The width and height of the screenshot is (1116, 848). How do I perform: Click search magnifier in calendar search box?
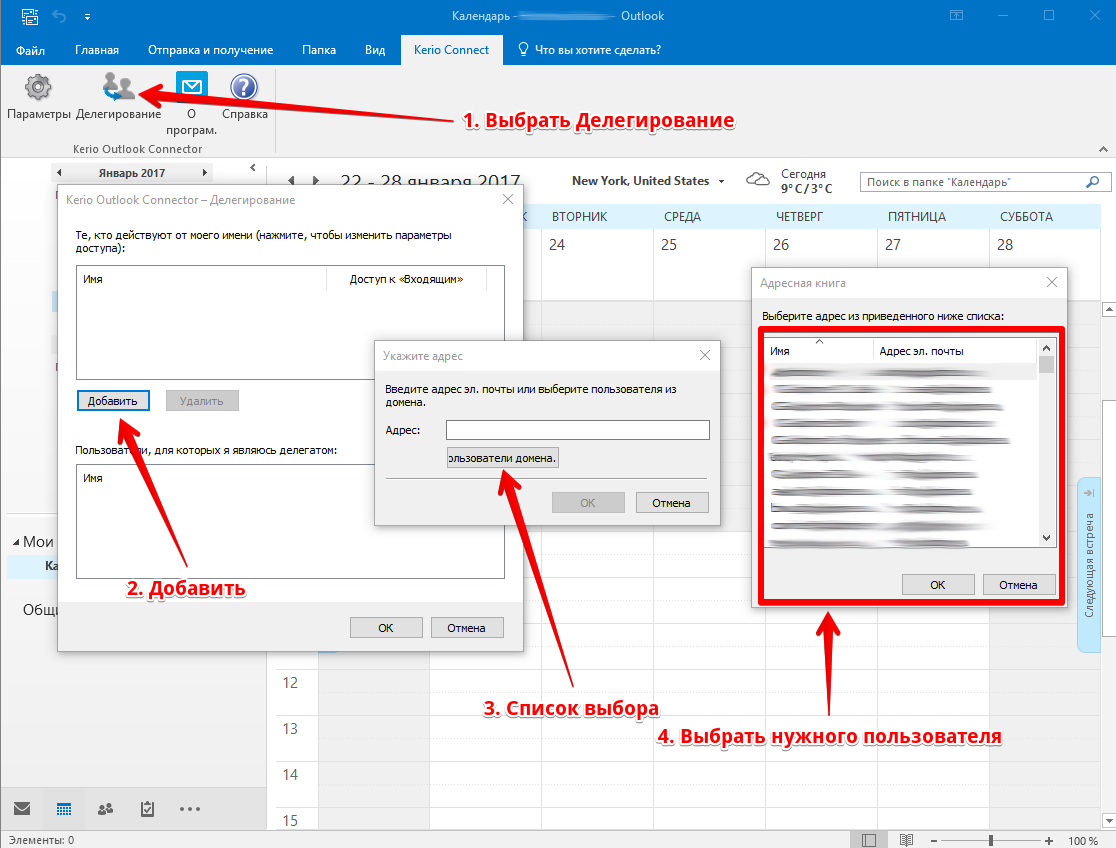click(1092, 182)
